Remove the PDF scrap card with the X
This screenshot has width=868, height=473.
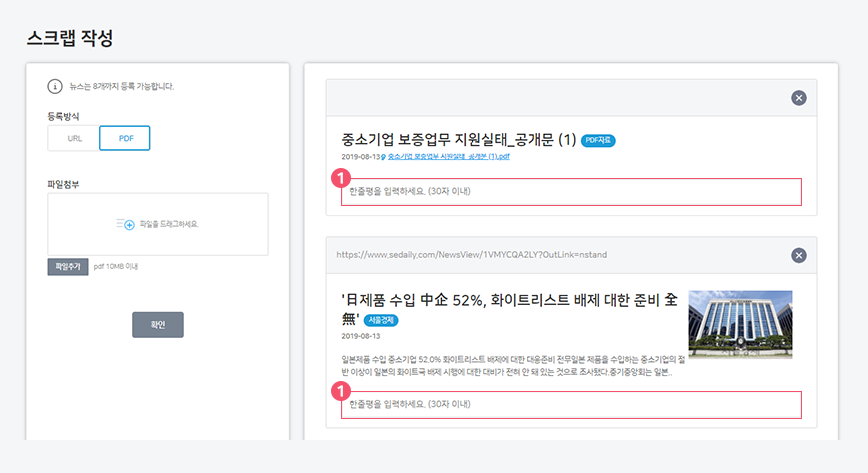pyautogui.click(x=798, y=98)
